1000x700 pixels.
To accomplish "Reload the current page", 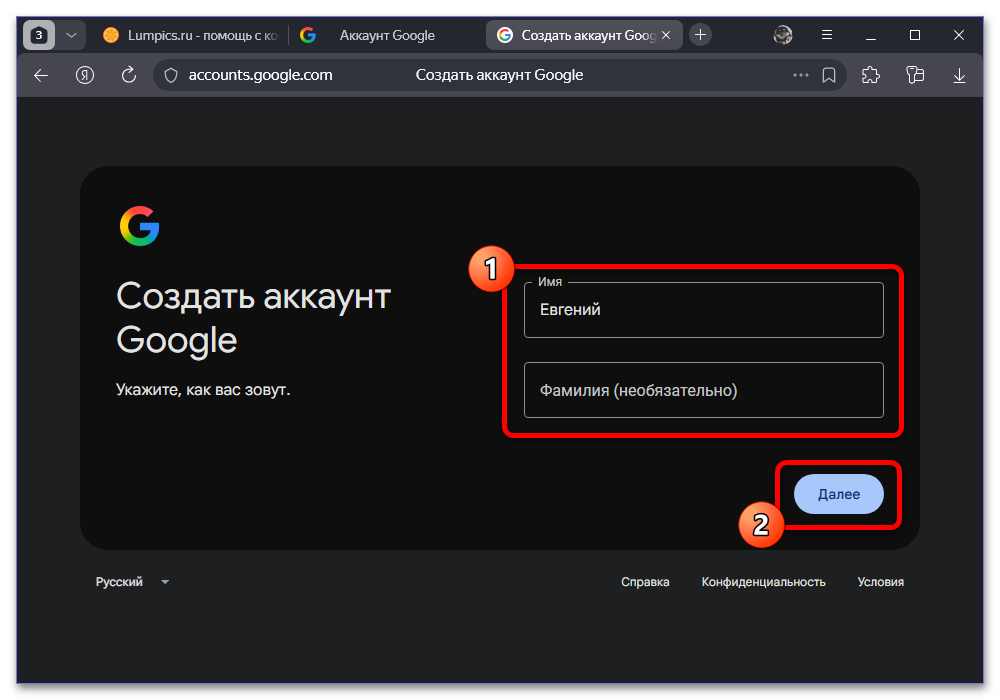I will 129,75.
